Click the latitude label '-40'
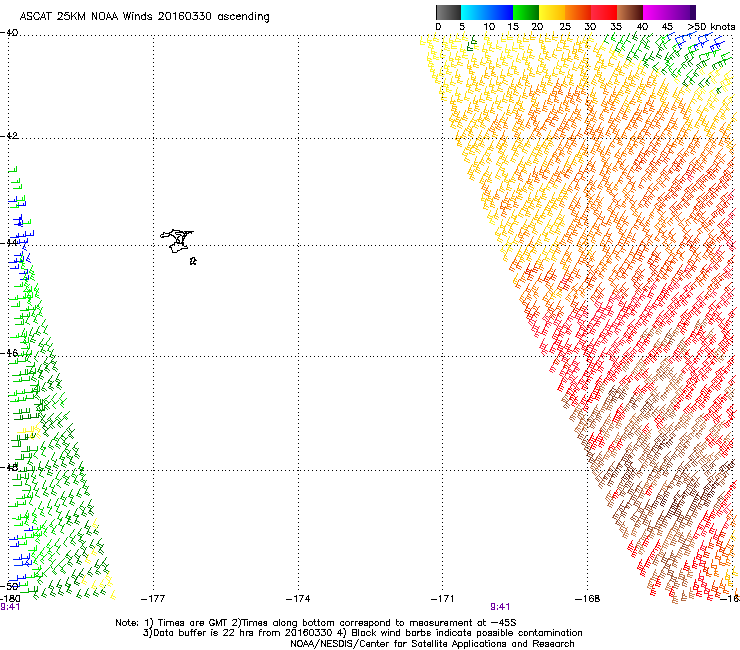740x650 pixels. [9, 33]
